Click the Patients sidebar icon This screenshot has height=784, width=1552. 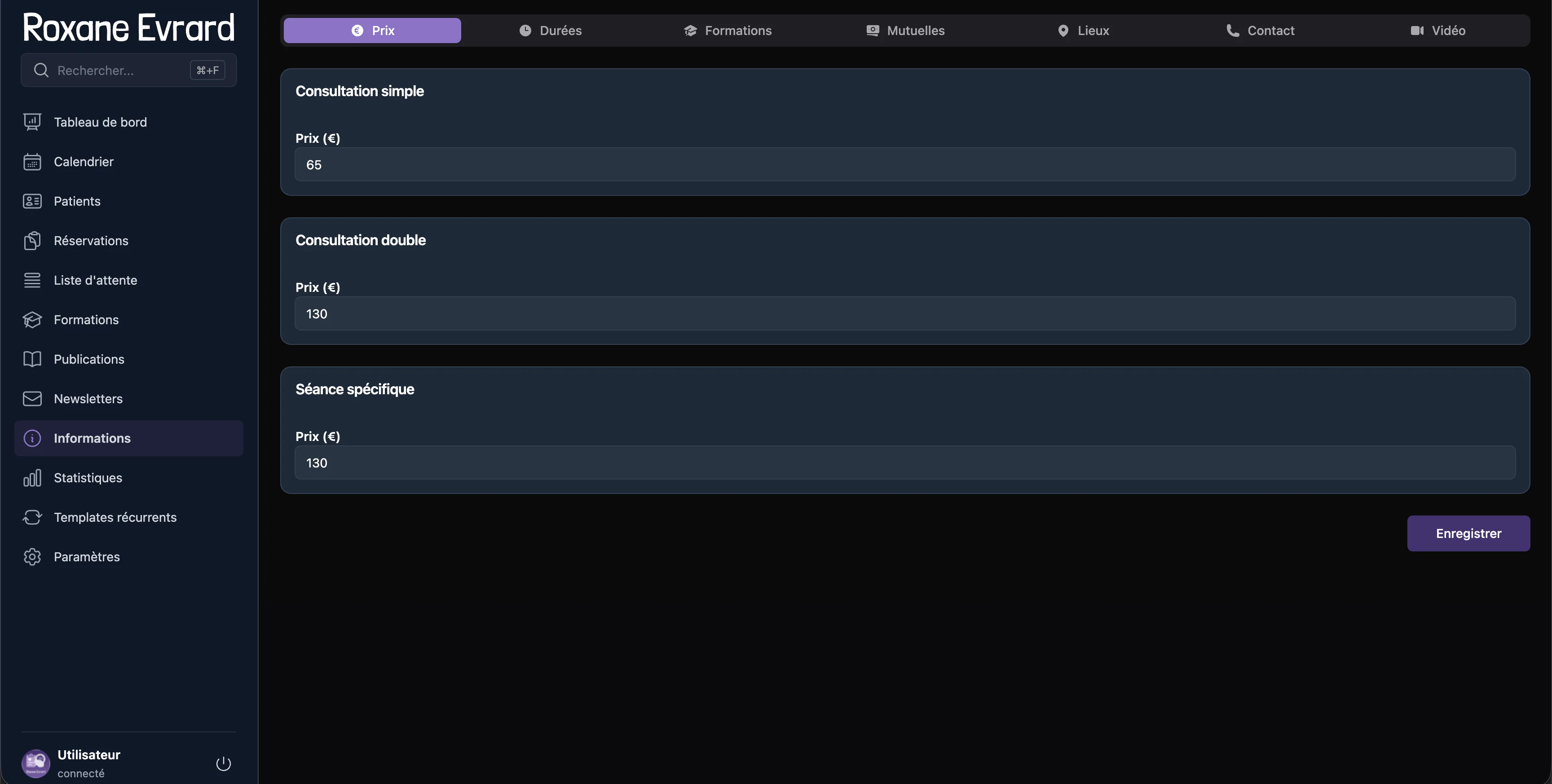[32, 201]
